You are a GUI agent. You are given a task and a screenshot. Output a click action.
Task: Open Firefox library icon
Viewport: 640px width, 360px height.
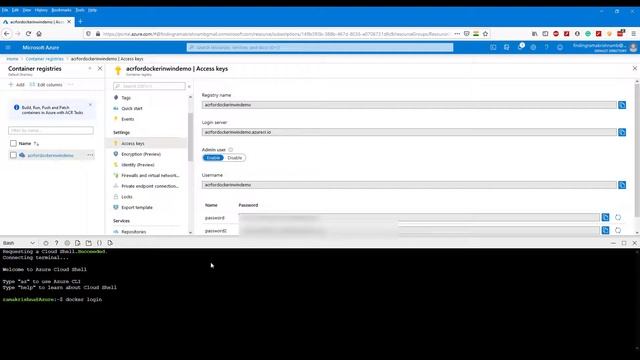[x=534, y=34]
